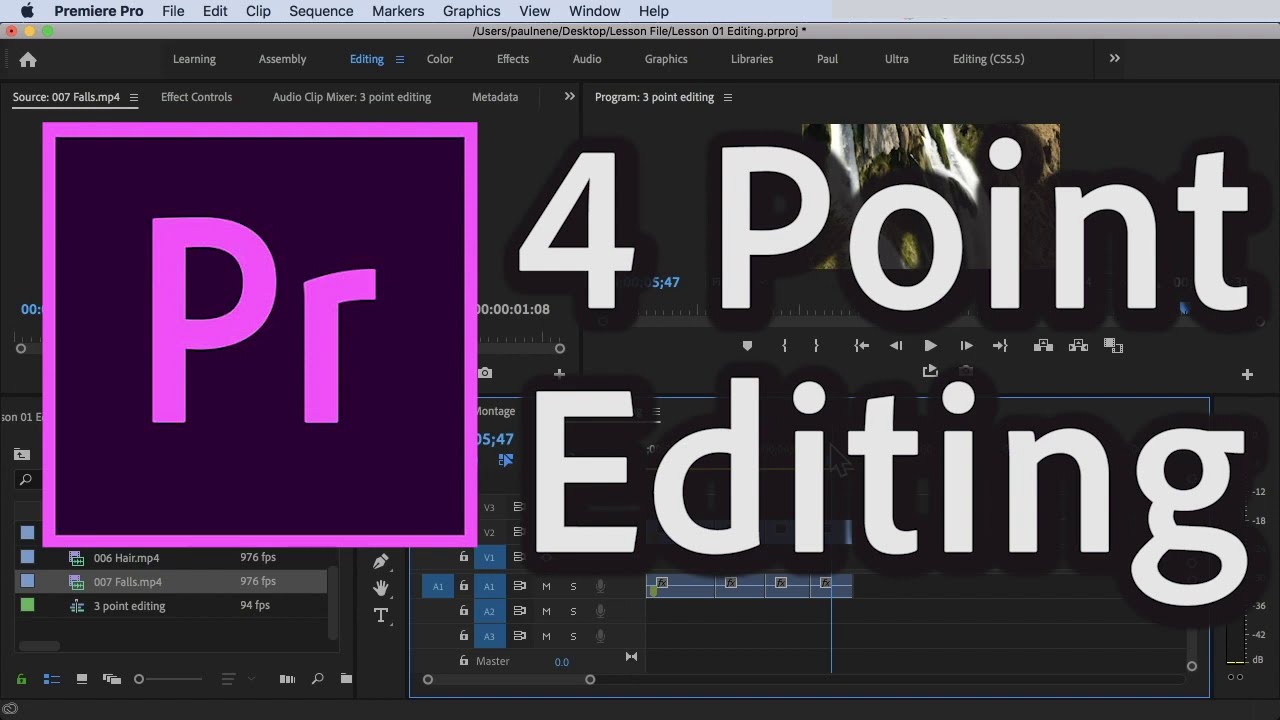
Task: Open the Apple menu
Action: [x=27, y=11]
